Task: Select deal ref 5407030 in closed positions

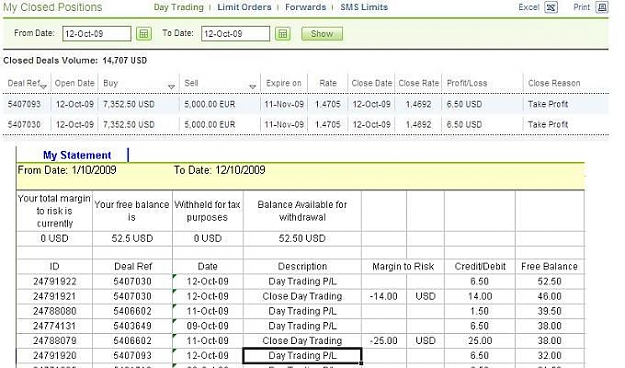Action: click(24, 125)
